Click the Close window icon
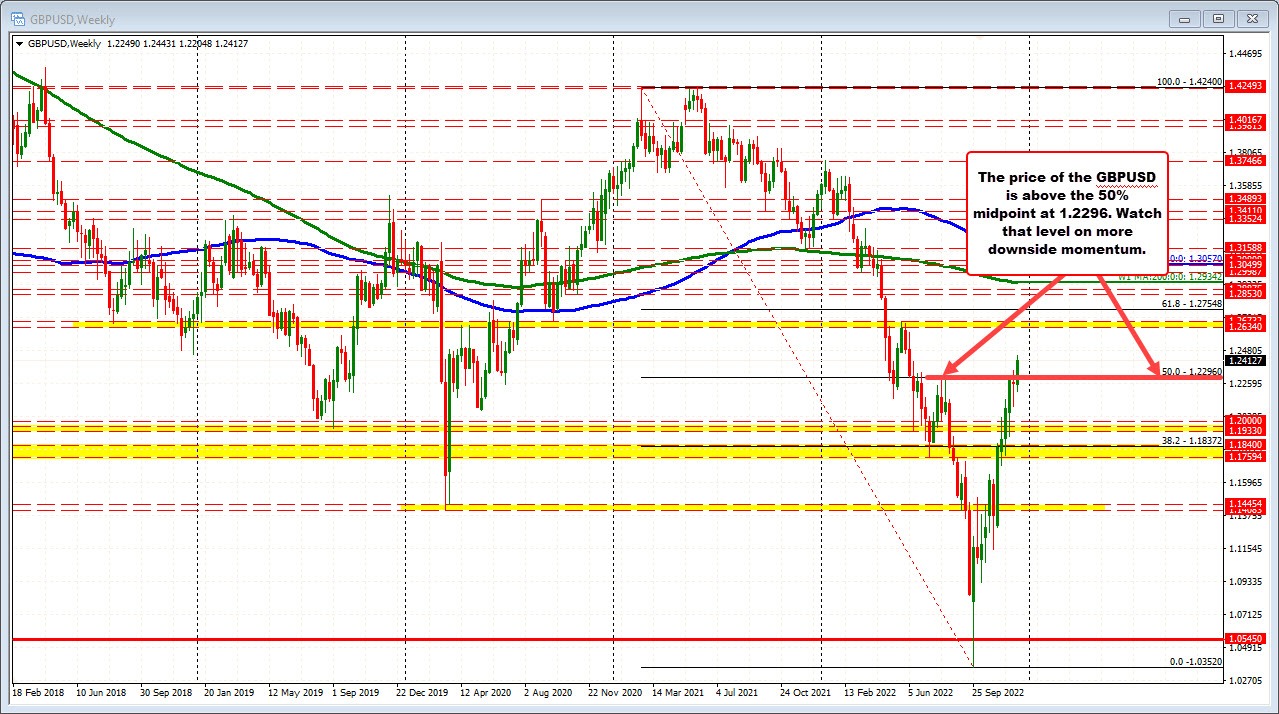1279x714 pixels. pyautogui.click(x=1252, y=18)
